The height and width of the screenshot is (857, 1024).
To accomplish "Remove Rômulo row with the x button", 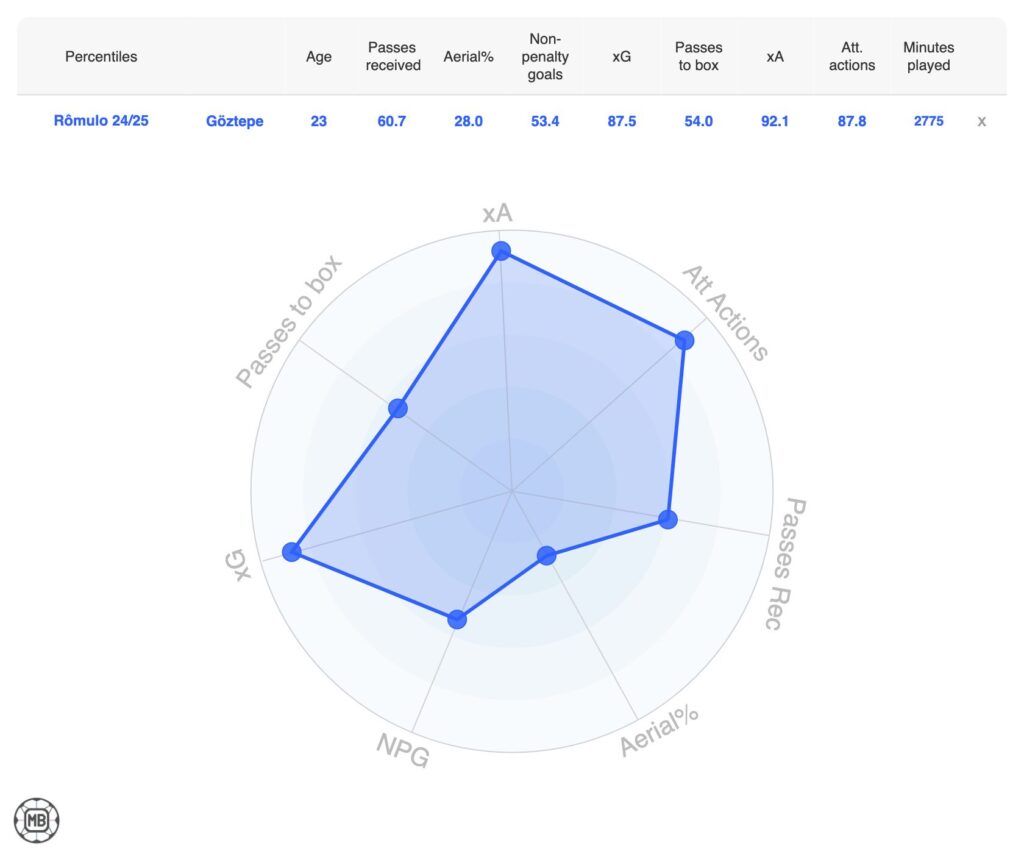I will (x=981, y=121).
